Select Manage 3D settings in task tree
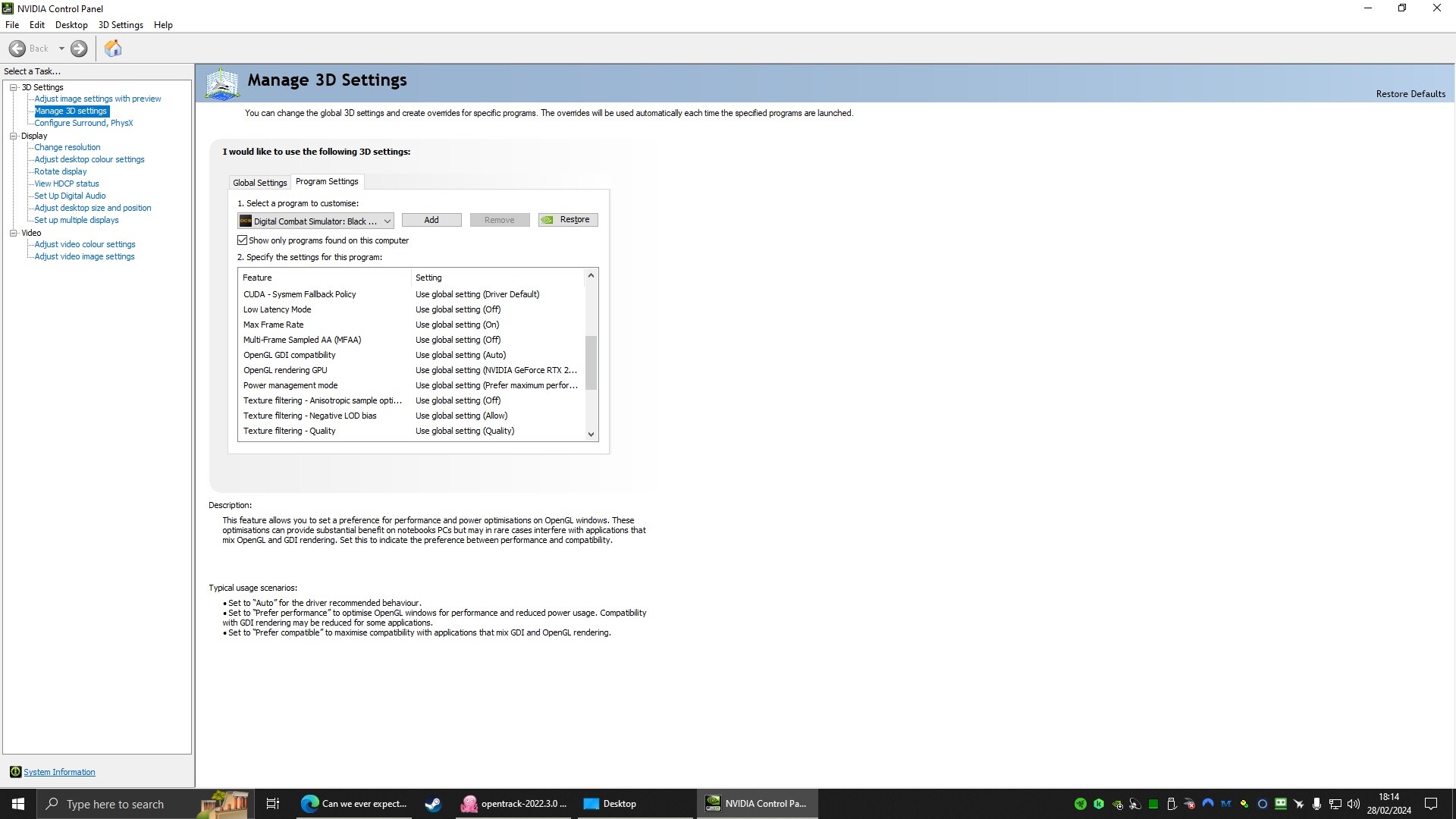Viewport: 1456px width, 819px height. (71, 111)
